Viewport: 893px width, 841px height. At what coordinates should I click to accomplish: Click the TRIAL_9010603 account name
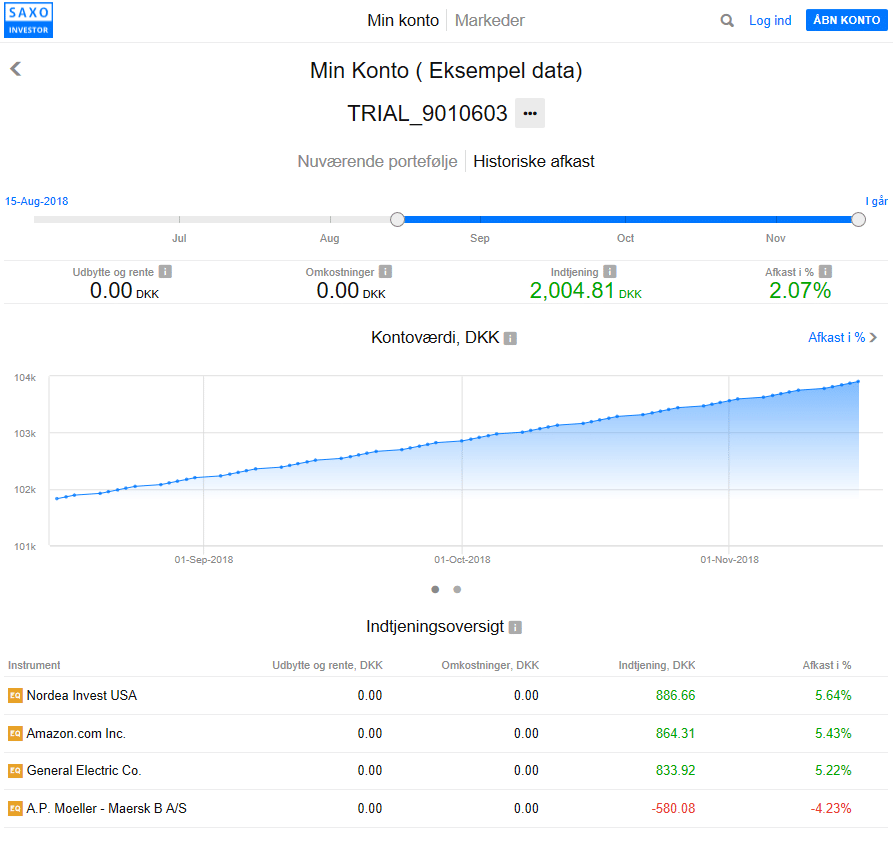click(x=427, y=113)
